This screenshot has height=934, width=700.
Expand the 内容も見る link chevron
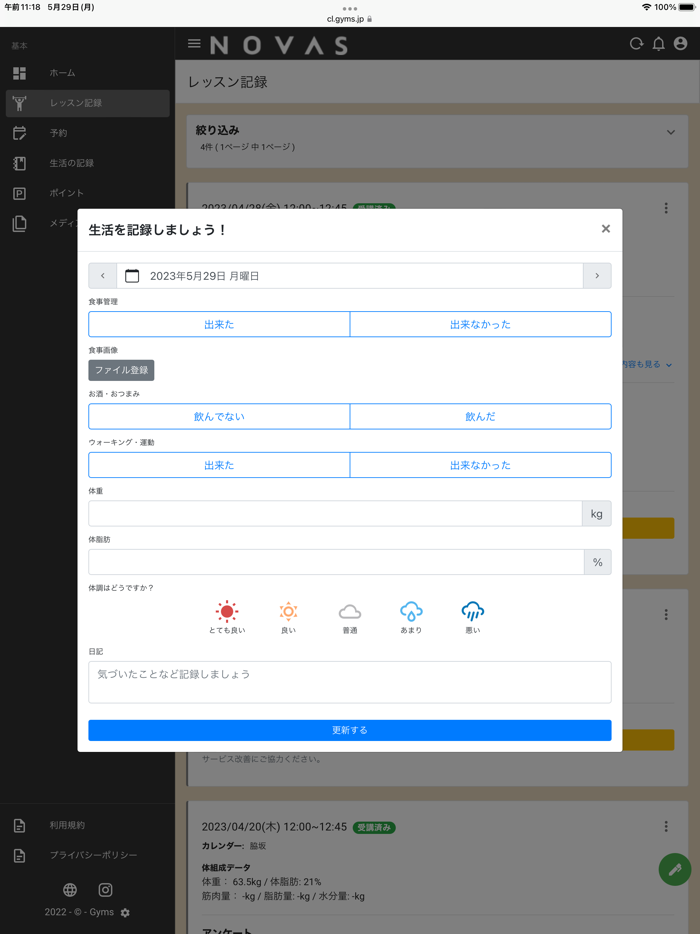coord(669,365)
